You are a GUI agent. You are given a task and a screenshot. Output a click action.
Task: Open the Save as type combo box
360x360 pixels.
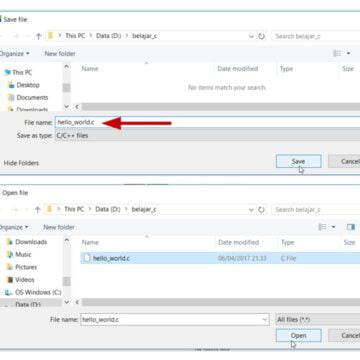pos(207,136)
